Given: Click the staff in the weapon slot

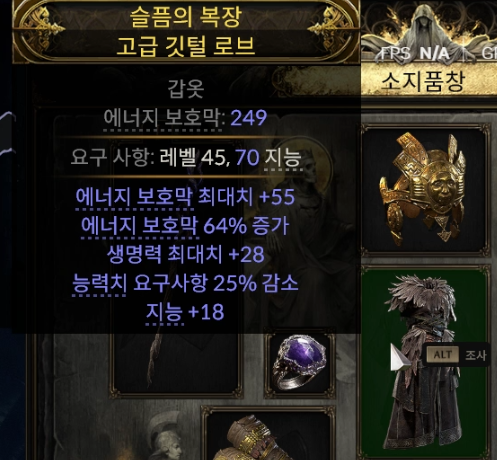Looking at the screenshot, I should click(154, 360).
